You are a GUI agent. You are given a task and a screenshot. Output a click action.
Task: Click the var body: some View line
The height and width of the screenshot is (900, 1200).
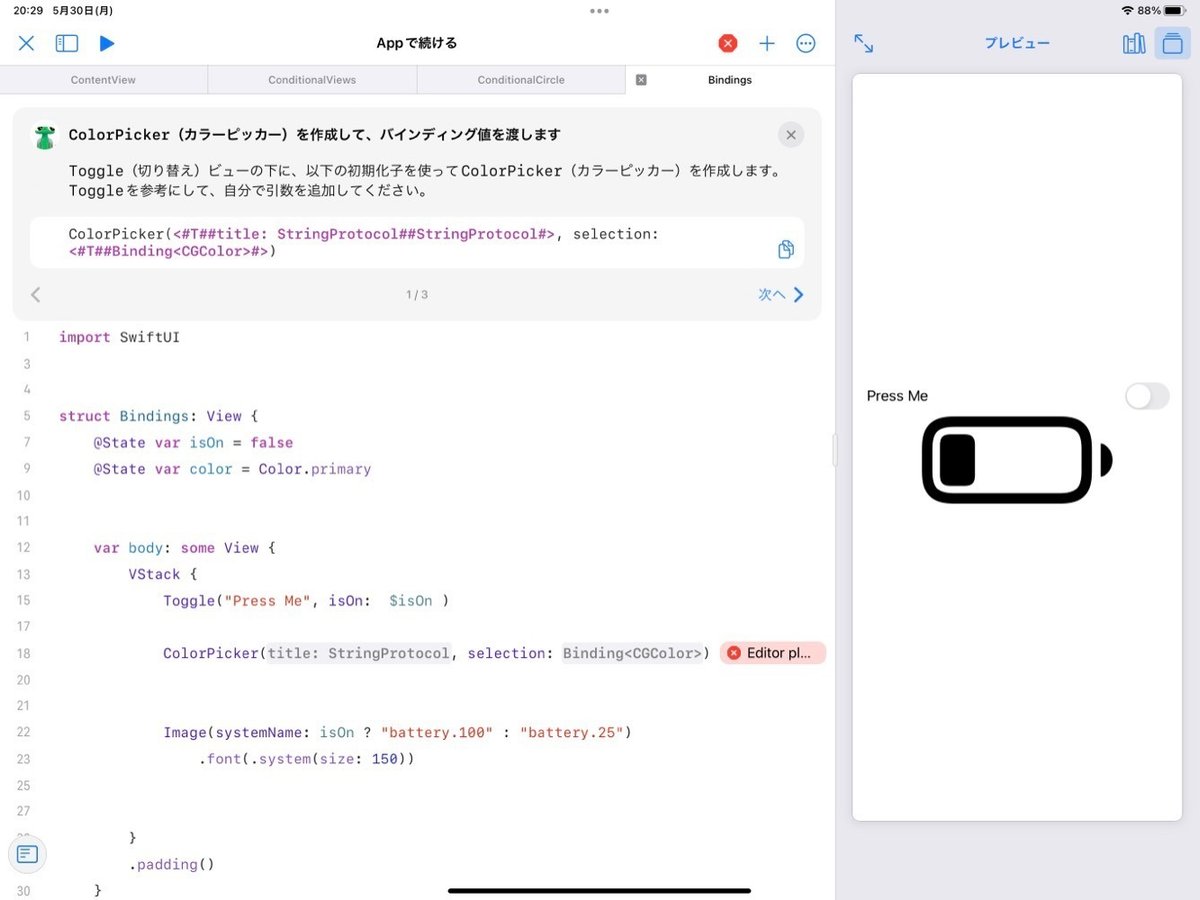(x=184, y=548)
